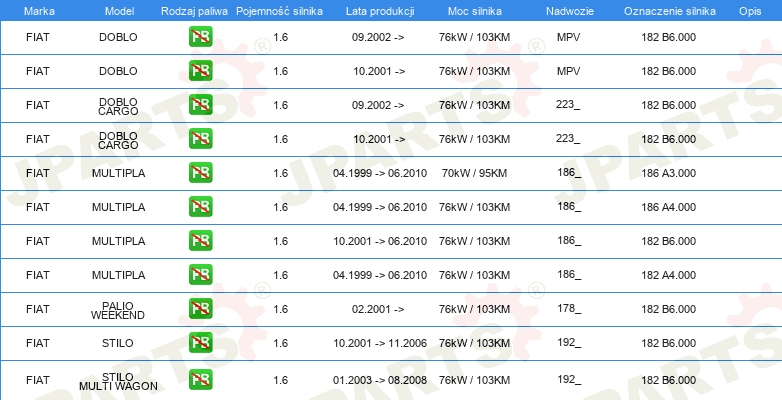The height and width of the screenshot is (400, 782).
Task: Click fuel icon in MULTIPLA 182 A4.000 row
Action: pos(200,274)
